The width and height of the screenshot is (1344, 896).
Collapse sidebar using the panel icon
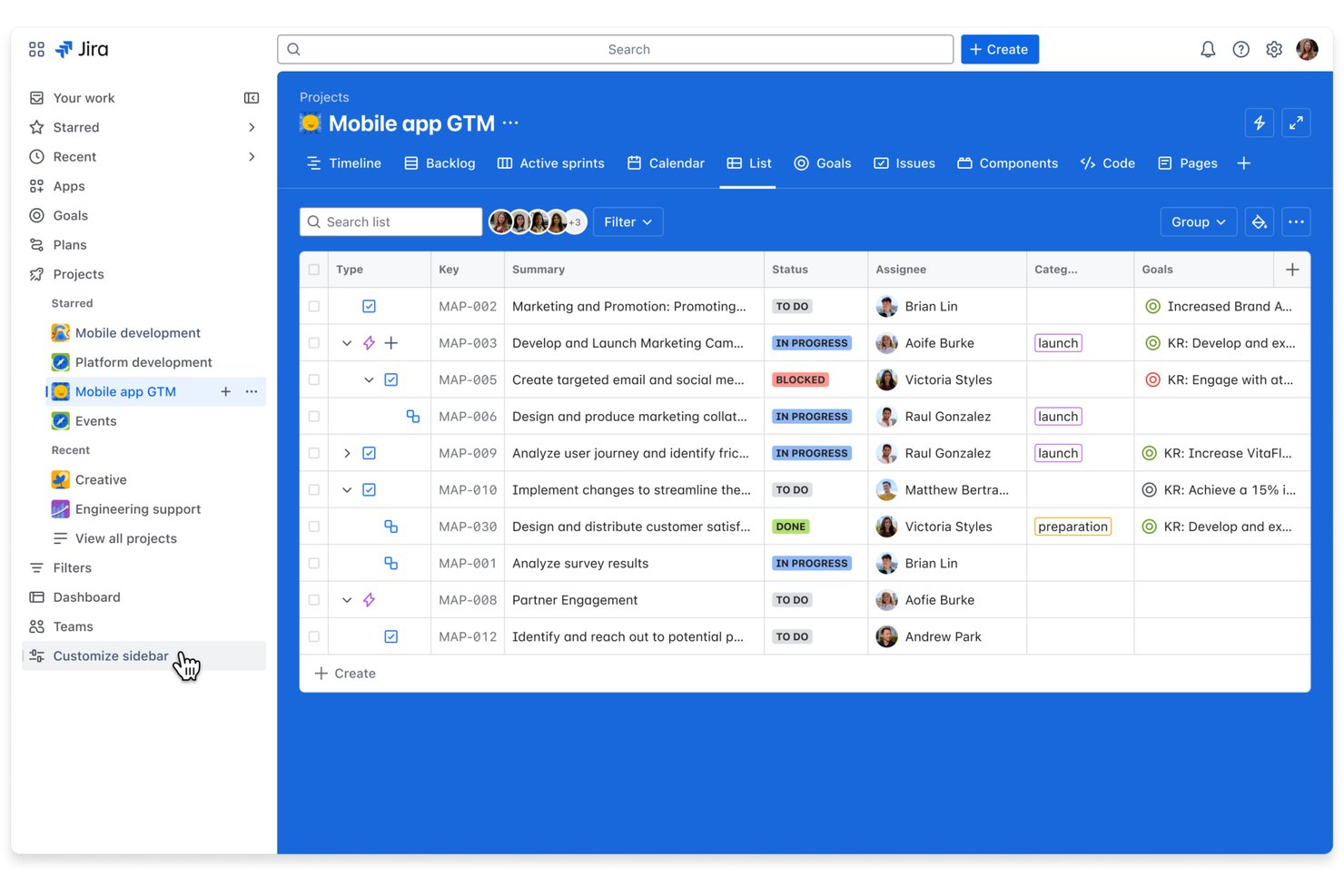(252, 98)
